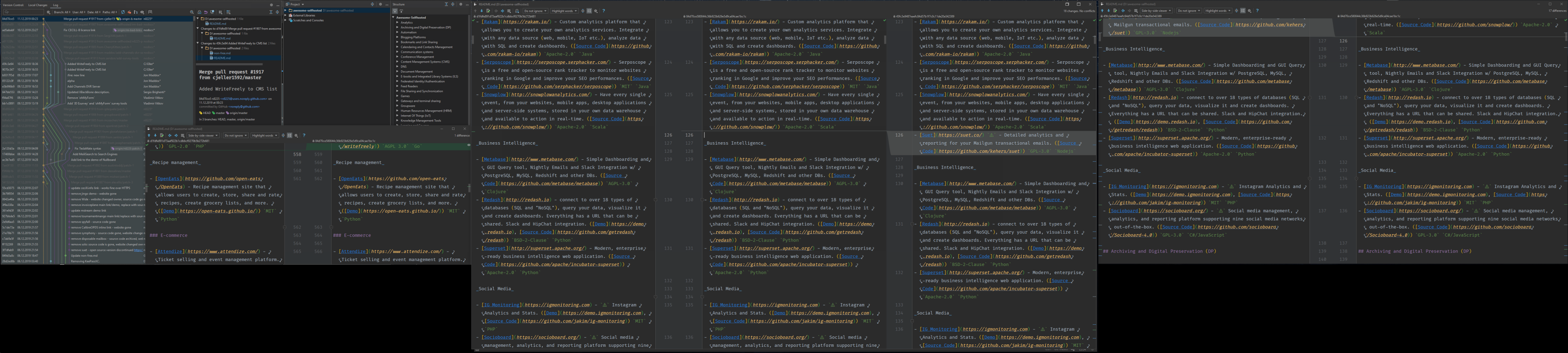Toggle synchronized scrolling in 1-difference window

(x=290, y=136)
